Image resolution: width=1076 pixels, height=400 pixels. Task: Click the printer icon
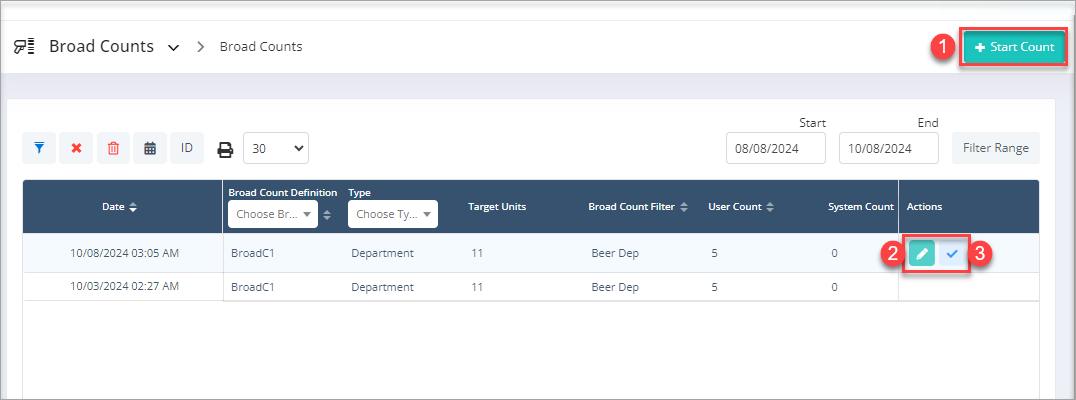pos(226,149)
